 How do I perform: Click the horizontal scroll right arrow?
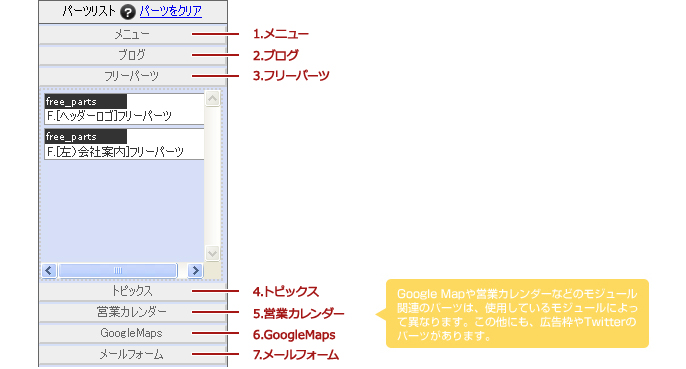pyautogui.click(x=195, y=271)
